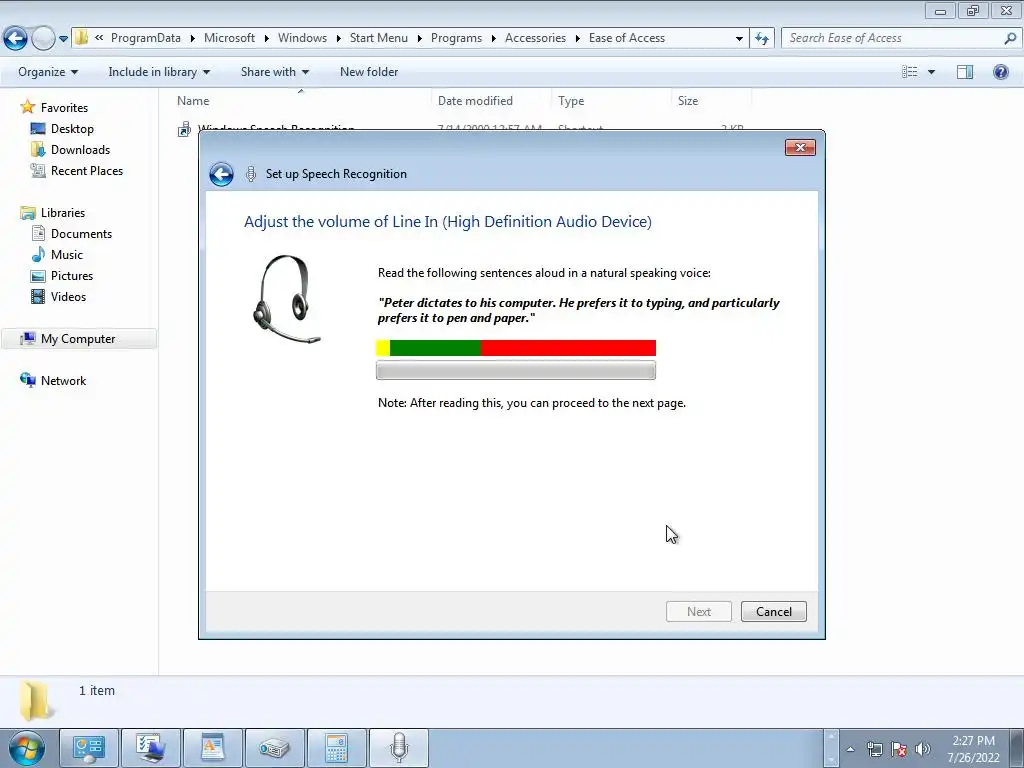Click the ProgramData breadcrumb segment

coord(146,38)
